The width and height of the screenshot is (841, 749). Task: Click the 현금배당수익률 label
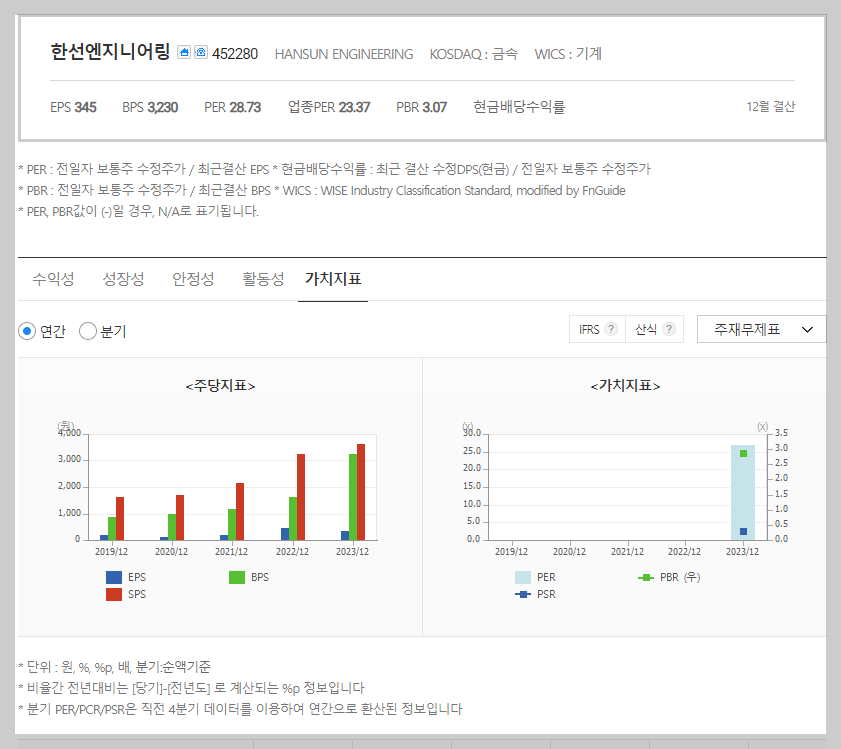[x=519, y=107]
